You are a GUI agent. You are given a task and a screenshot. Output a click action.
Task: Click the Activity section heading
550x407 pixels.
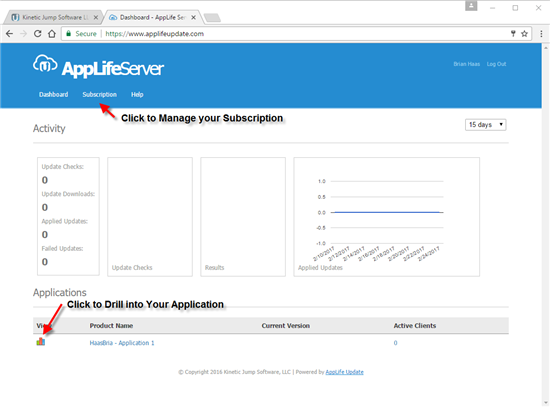click(49, 128)
